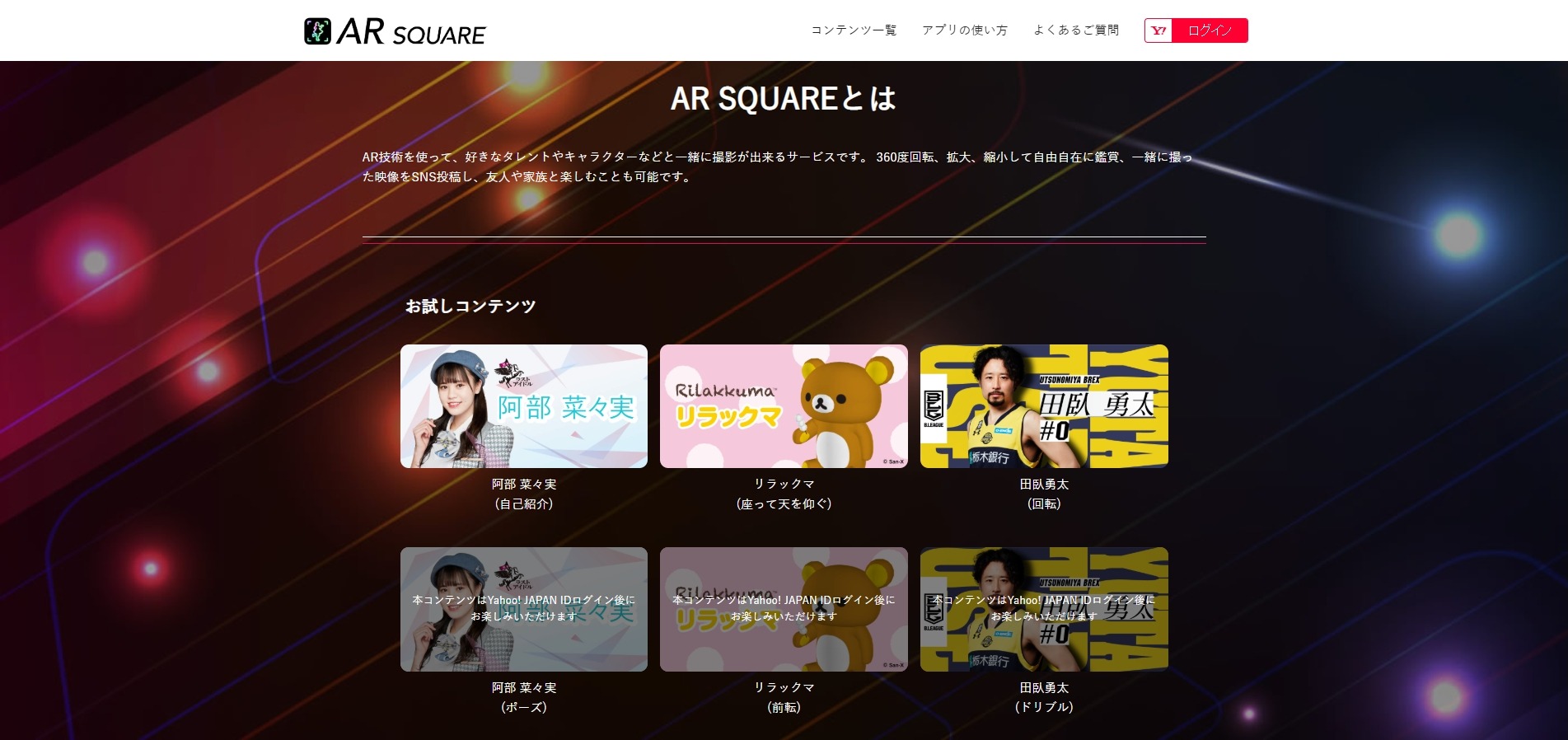Click the AR SQUAREとは heading
The width and height of the screenshot is (1568, 740).
pos(784,99)
